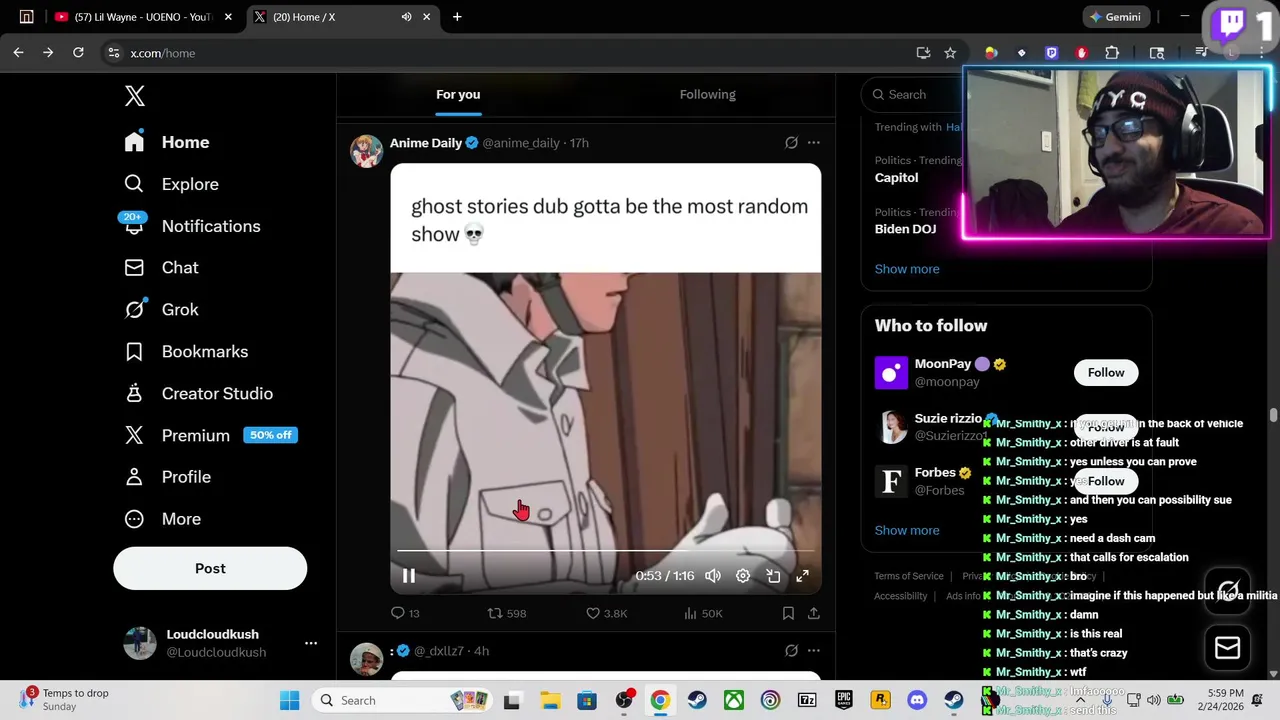1280x720 pixels.
Task: Open the Gemini button in Chrome
Action: tap(1116, 17)
